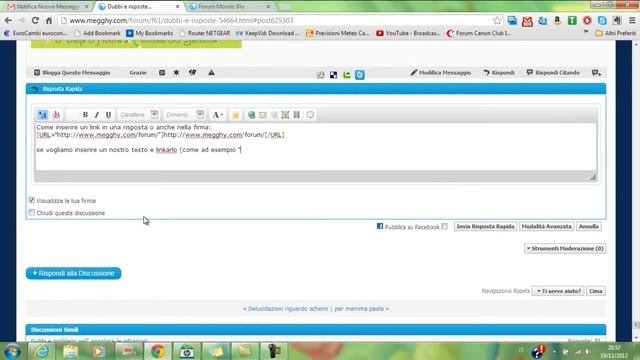Open the text color A dropdown
Screen dimensions: 640x360
tap(218, 115)
